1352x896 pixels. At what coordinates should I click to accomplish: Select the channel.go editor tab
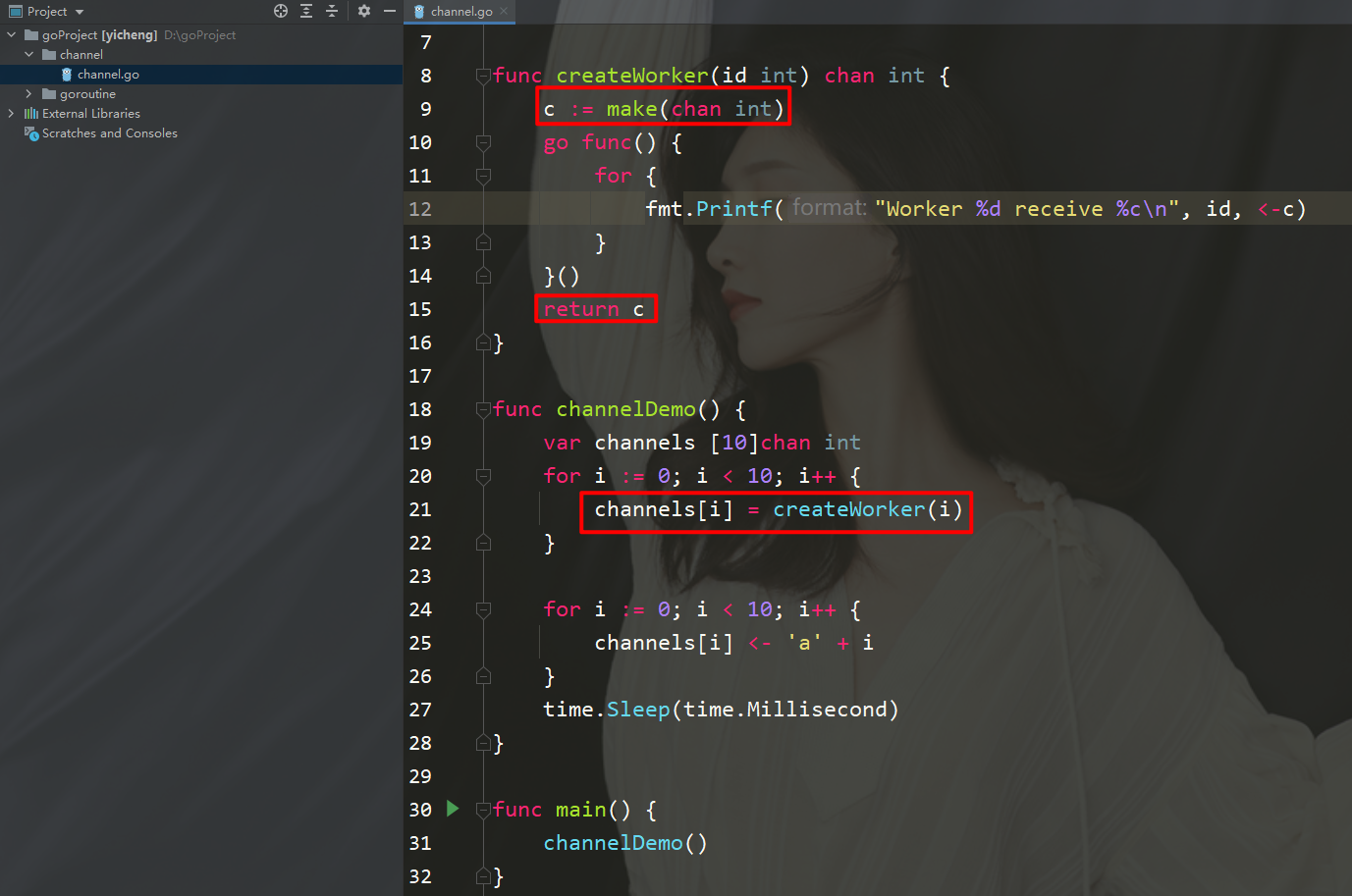pos(461,12)
